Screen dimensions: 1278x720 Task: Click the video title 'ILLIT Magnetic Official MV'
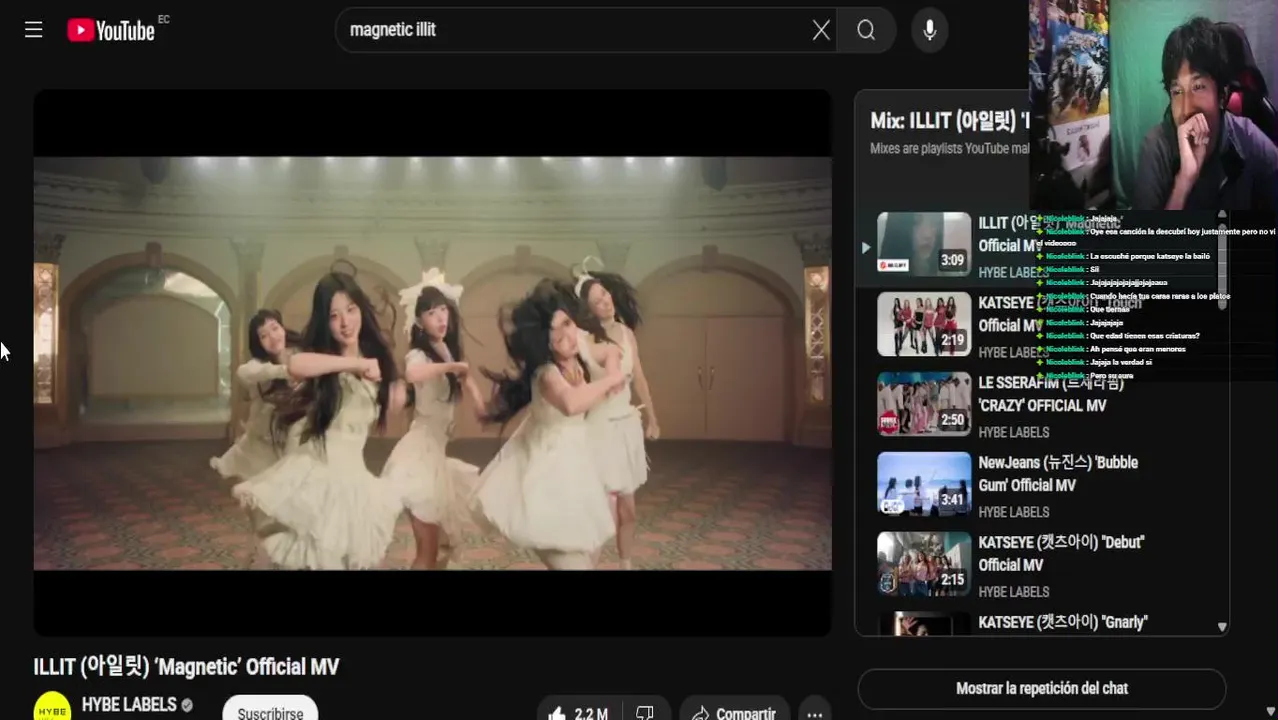click(186, 667)
